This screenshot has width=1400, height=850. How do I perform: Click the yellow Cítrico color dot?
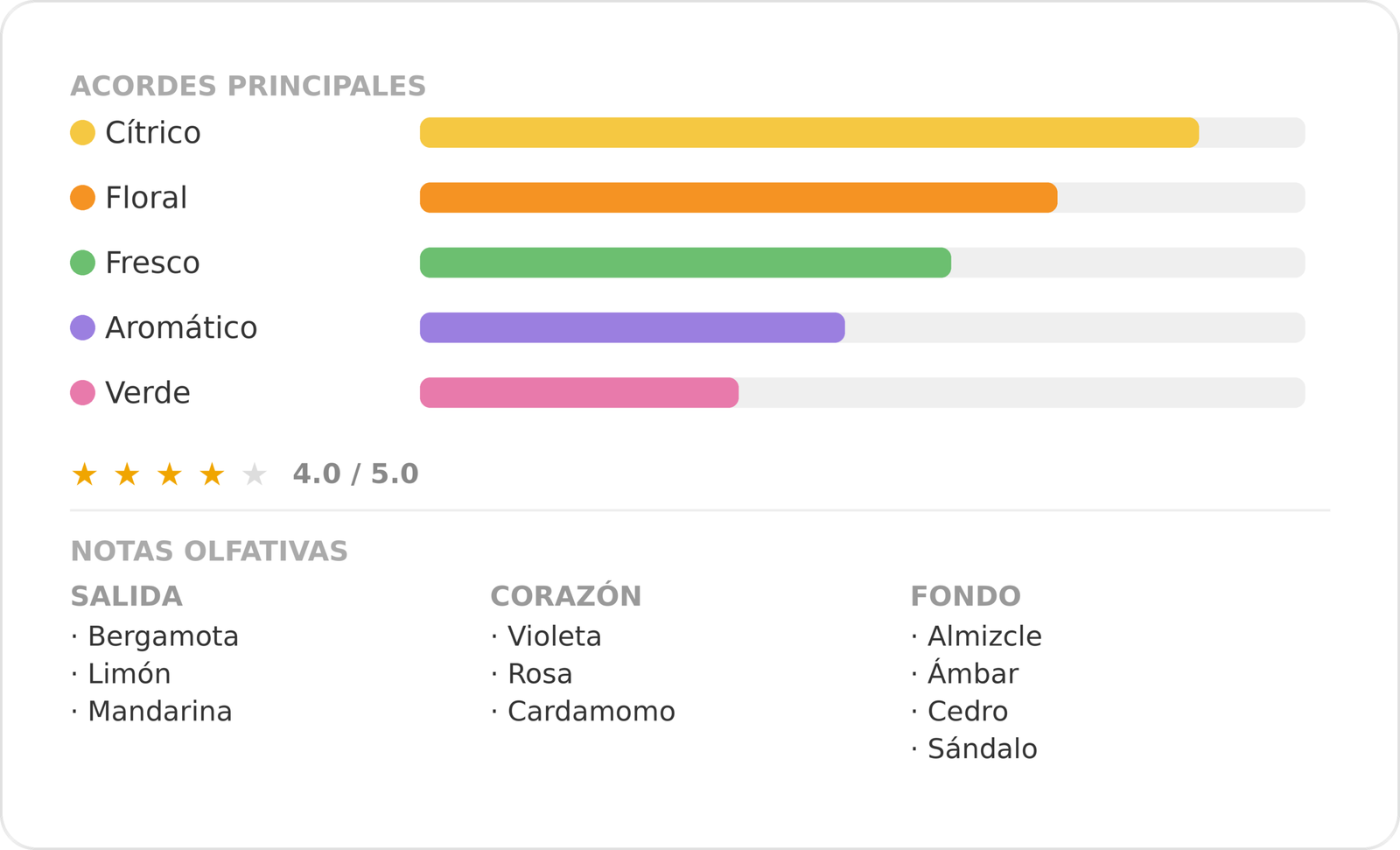82,133
